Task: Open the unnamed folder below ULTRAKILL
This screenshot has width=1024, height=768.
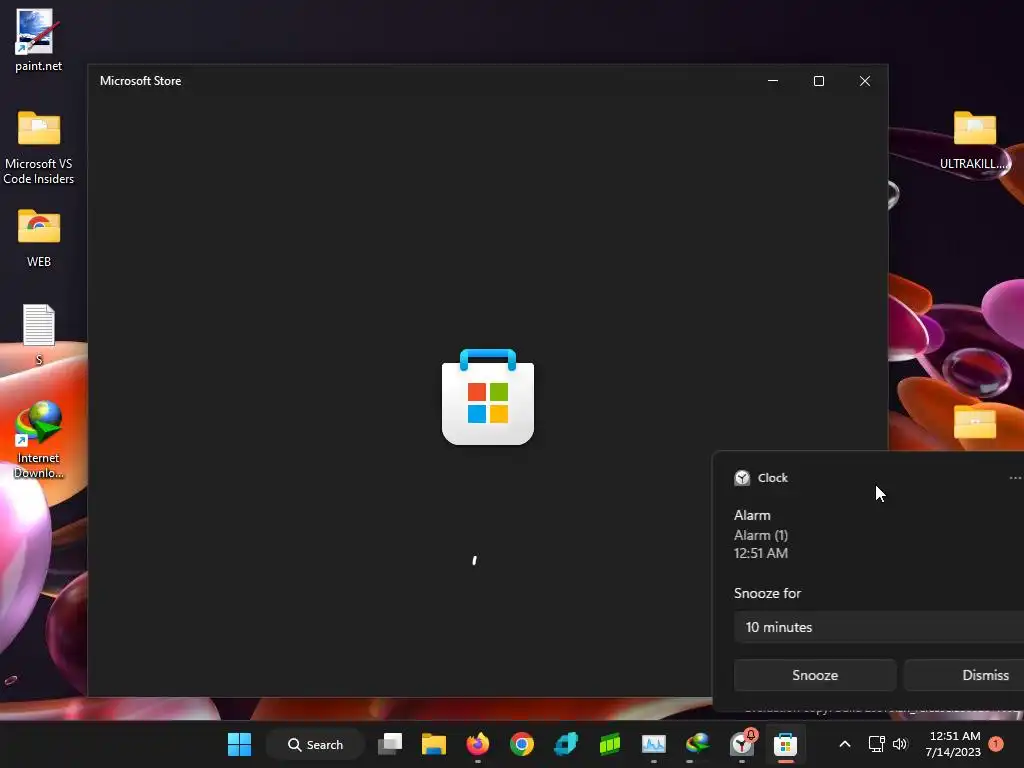Action: point(974,422)
